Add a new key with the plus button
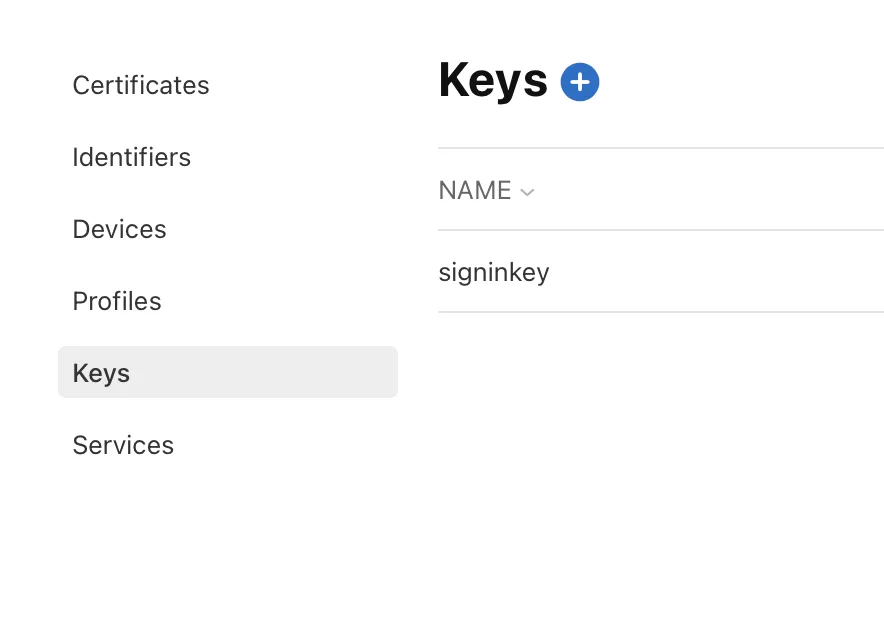This screenshot has width=884, height=630. coord(580,82)
